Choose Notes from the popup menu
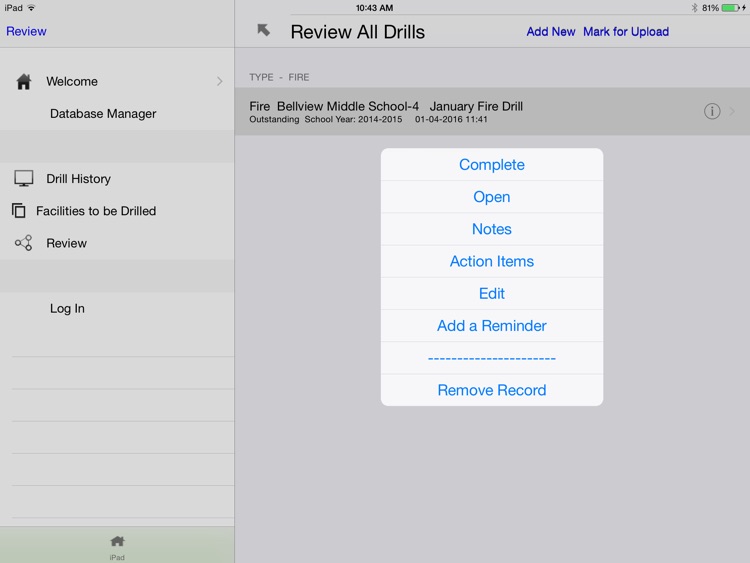Viewport: 750px width, 563px height. pyautogui.click(x=491, y=229)
